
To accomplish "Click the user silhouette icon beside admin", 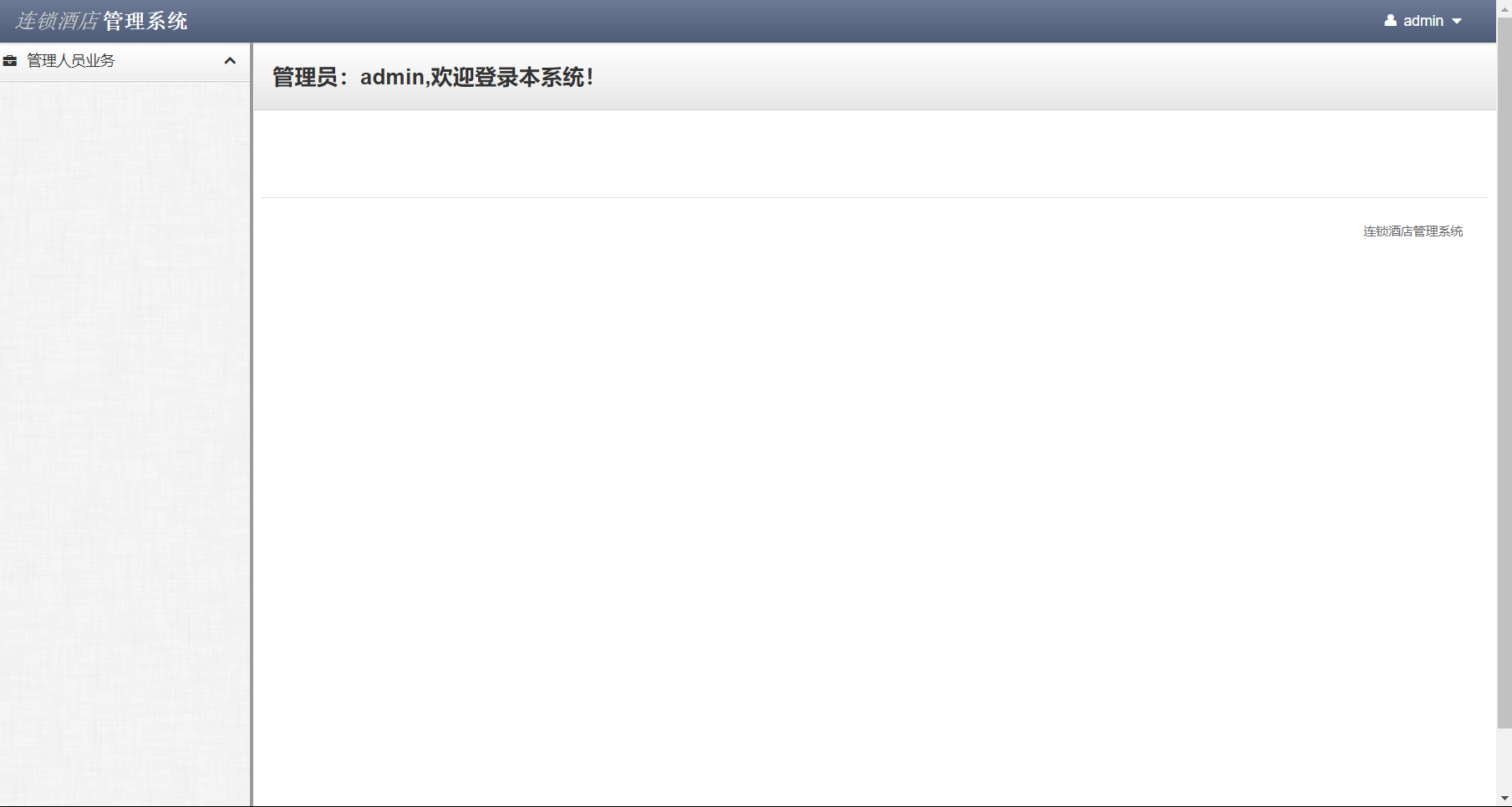I will [x=1391, y=21].
